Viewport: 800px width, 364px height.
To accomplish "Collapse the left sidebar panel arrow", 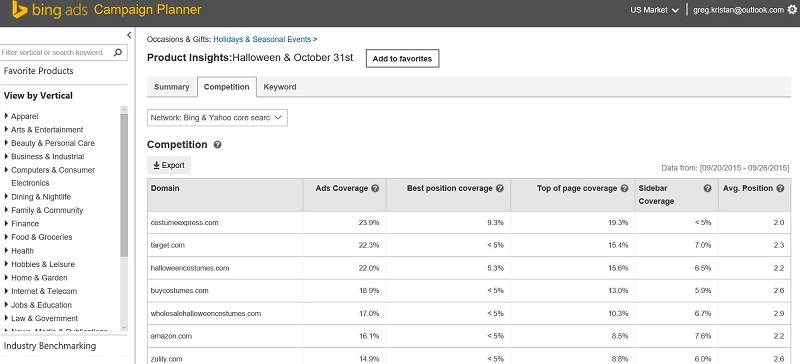I will tap(129, 35).
